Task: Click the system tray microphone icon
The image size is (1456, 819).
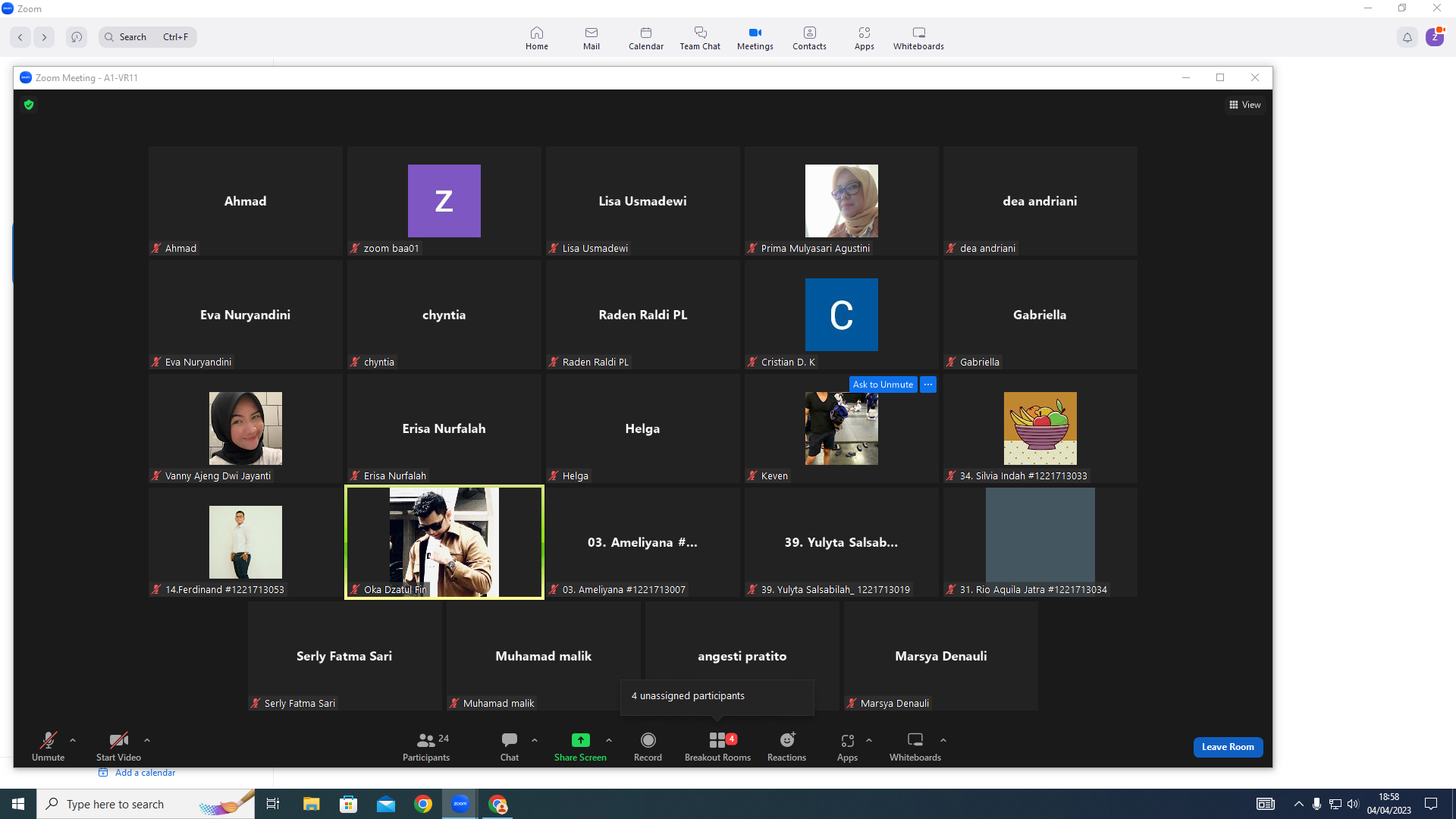Action: point(1317,804)
